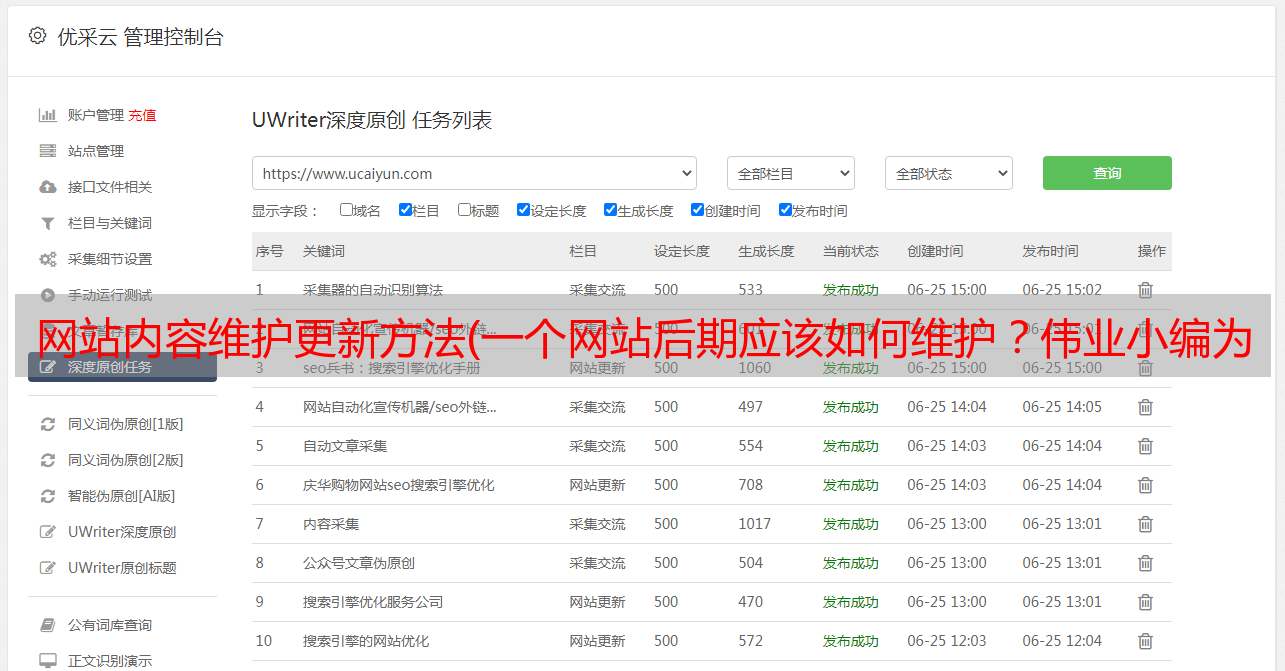Click the 栏目与关键词 filter icon
This screenshot has width=1285, height=671.
point(47,223)
